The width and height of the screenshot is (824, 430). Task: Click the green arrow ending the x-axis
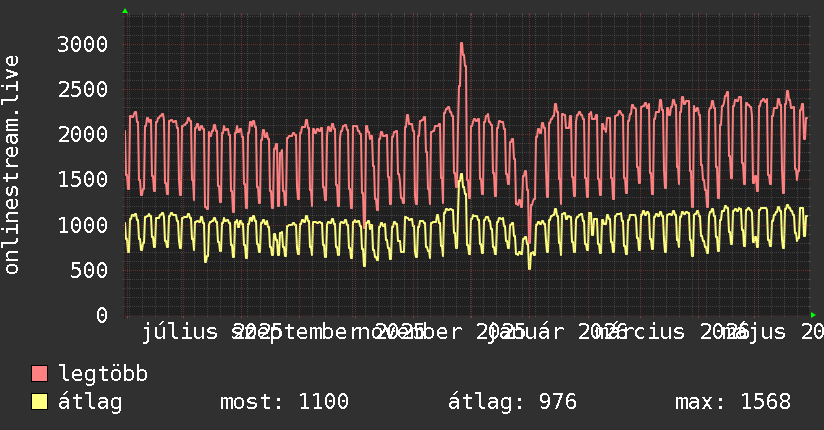813,315
